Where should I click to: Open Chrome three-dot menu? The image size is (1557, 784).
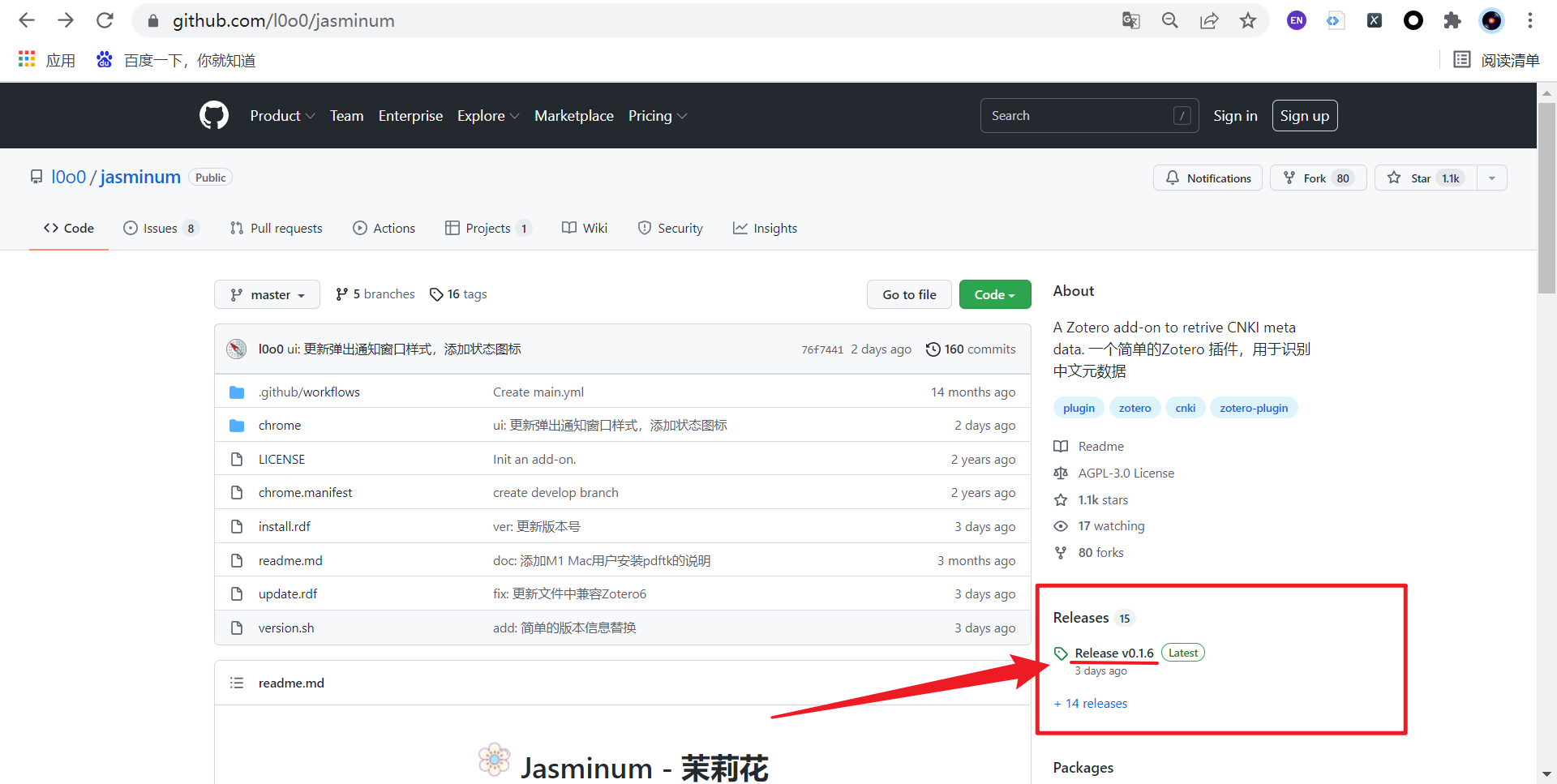tap(1530, 20)
